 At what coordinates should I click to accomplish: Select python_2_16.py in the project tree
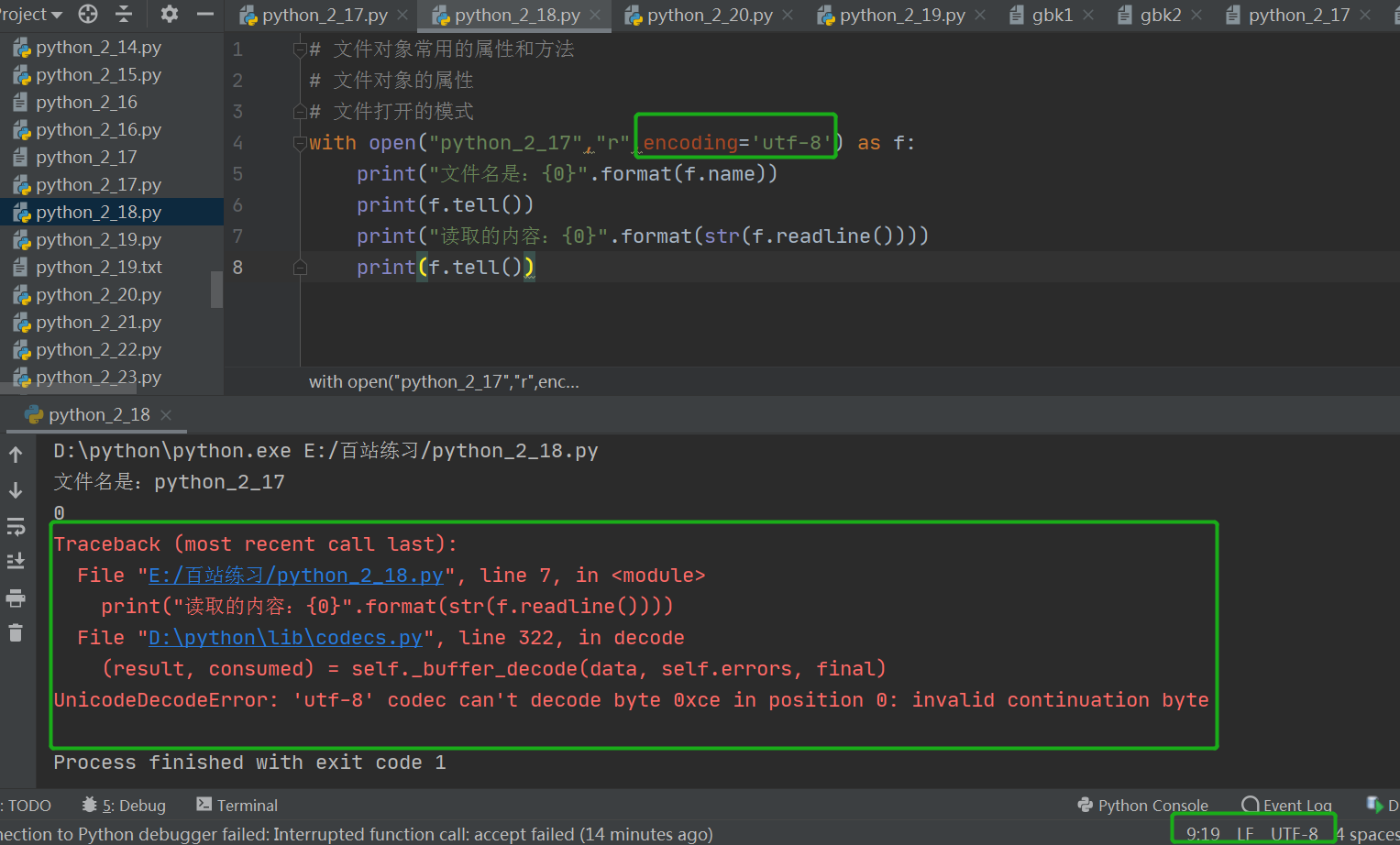[98, 130]
